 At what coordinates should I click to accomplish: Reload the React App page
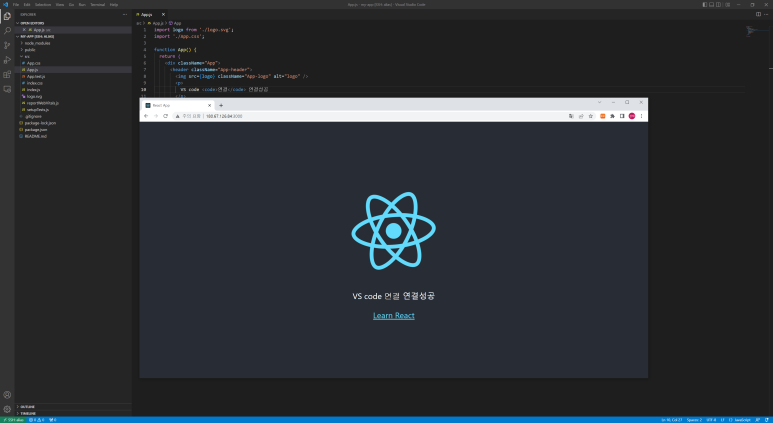pyautogui.click(x=166, y=116)
